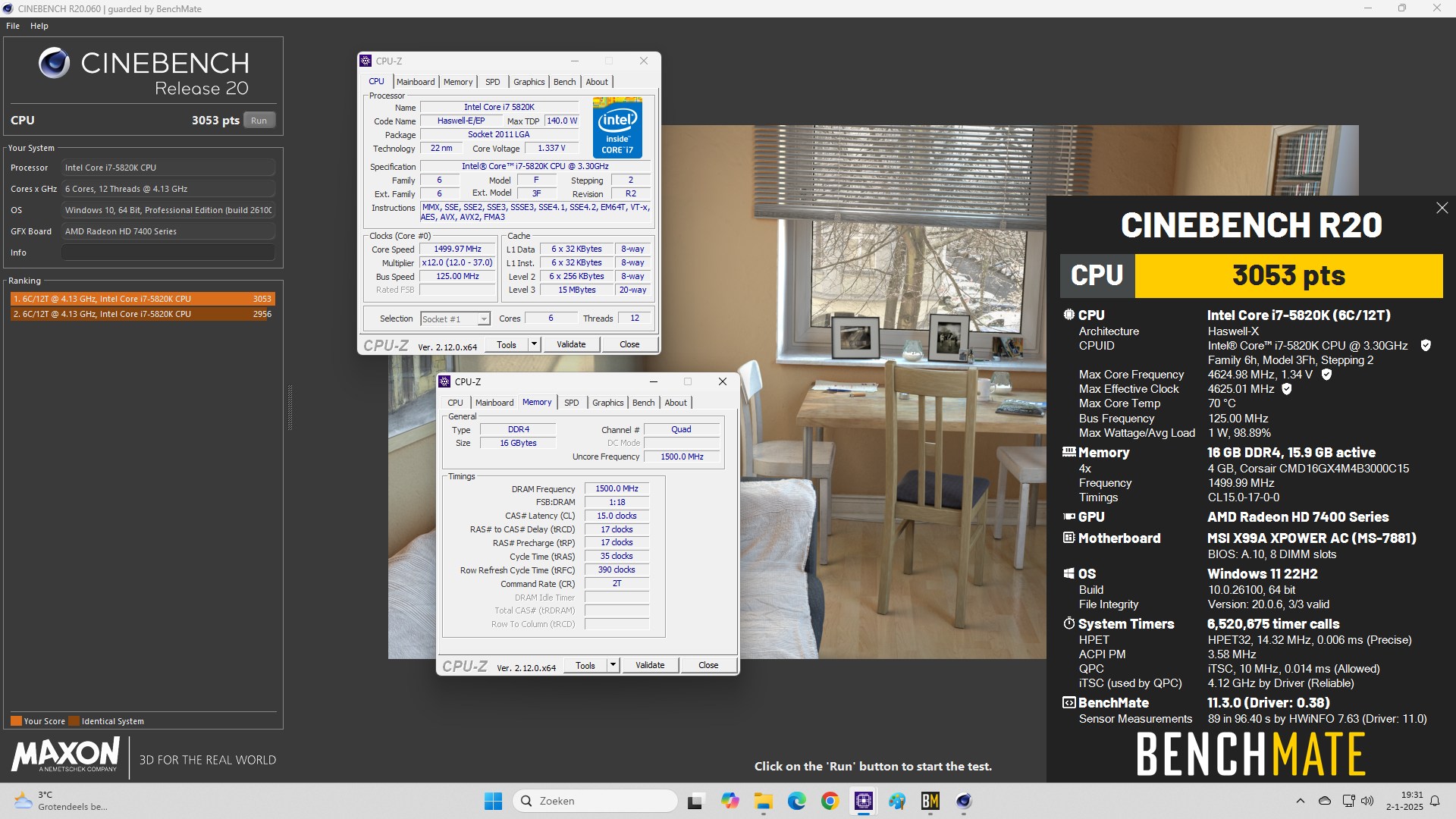Expand Tools dropdown arrow in top CPU-Z window
The image size is (1456, 819).
click(534, 344)
